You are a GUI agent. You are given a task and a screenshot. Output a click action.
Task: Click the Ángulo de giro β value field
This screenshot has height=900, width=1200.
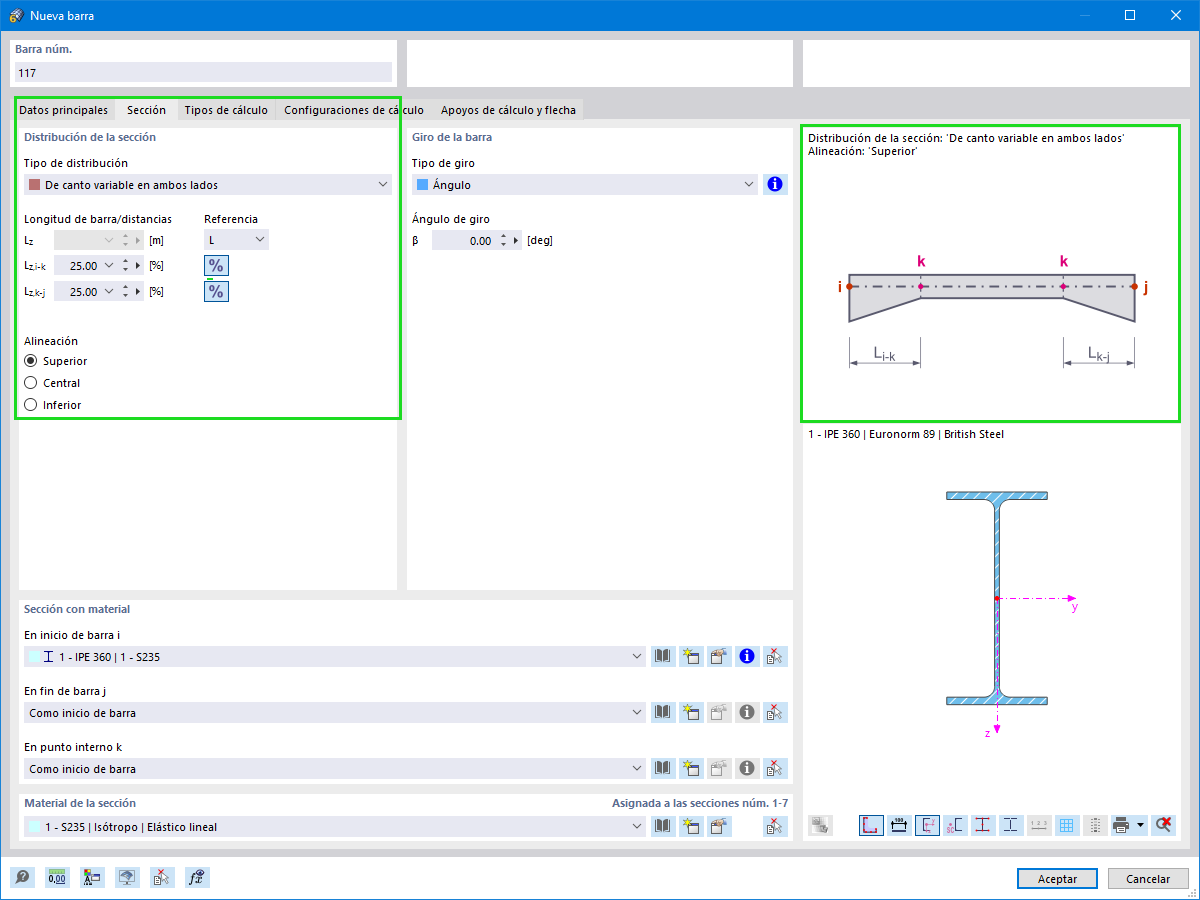[x=465, y=240]
